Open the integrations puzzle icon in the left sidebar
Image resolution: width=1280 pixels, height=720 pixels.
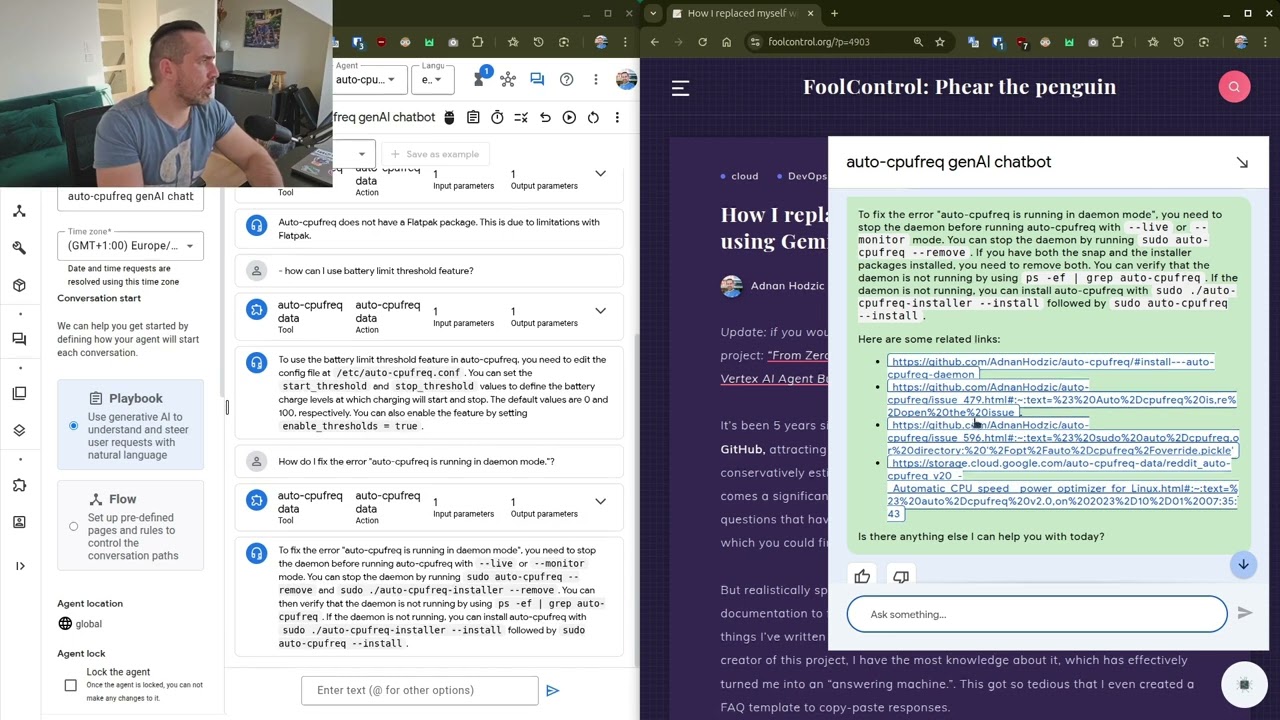pyautogui.click(x=19, y=485)
